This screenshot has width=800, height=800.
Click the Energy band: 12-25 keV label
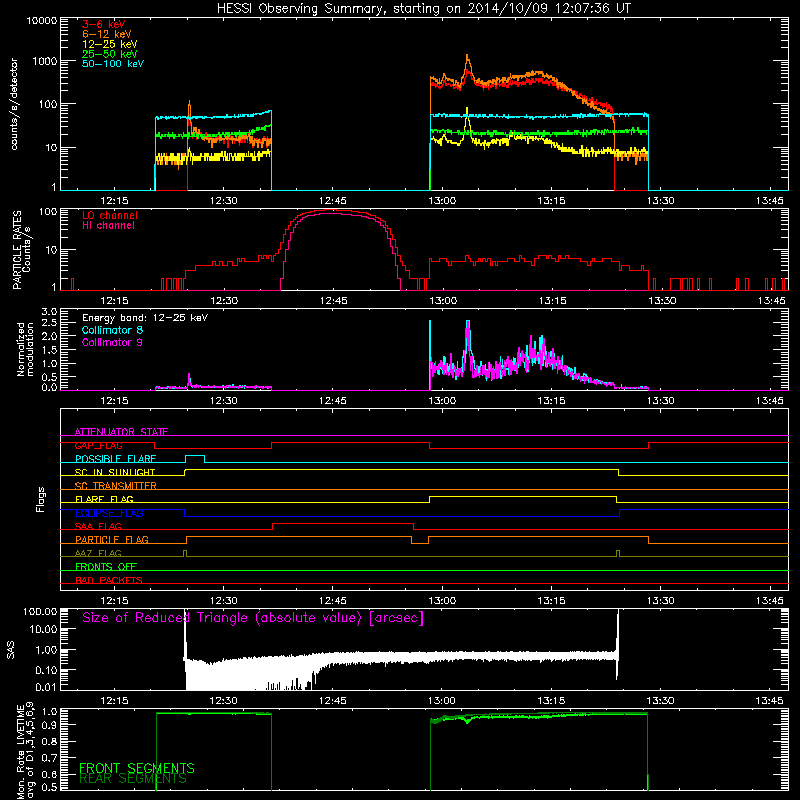coord(145,318)
